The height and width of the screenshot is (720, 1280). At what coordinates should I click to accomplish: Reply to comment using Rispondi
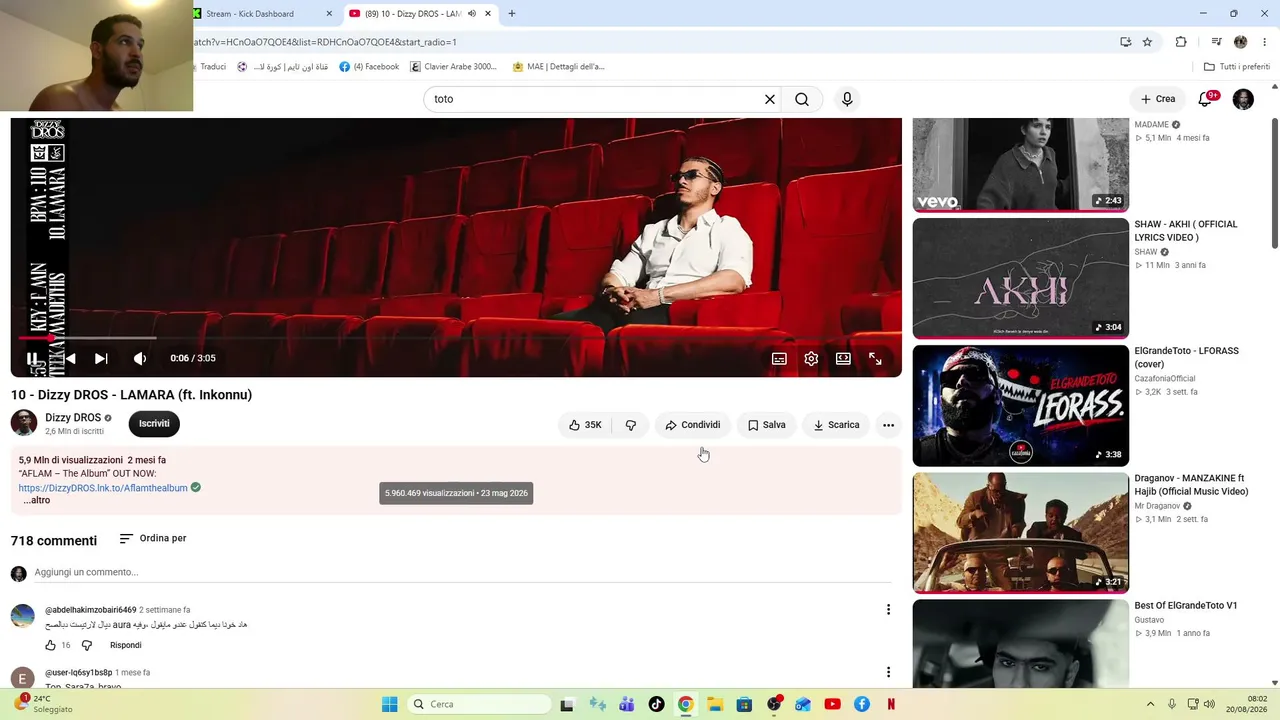pyautogui.click(x=126, y=646)
